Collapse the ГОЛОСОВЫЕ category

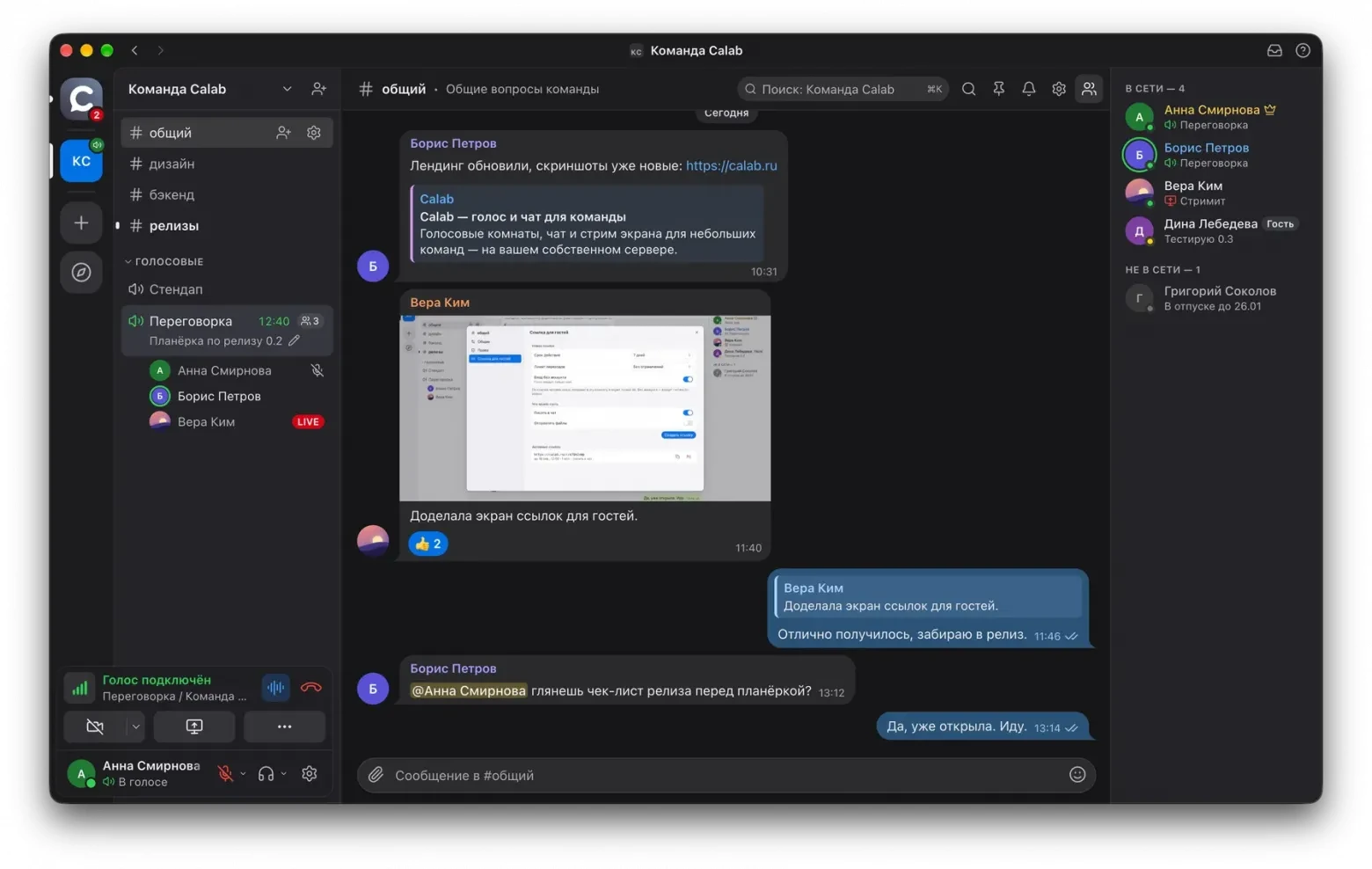coord(164,261)
